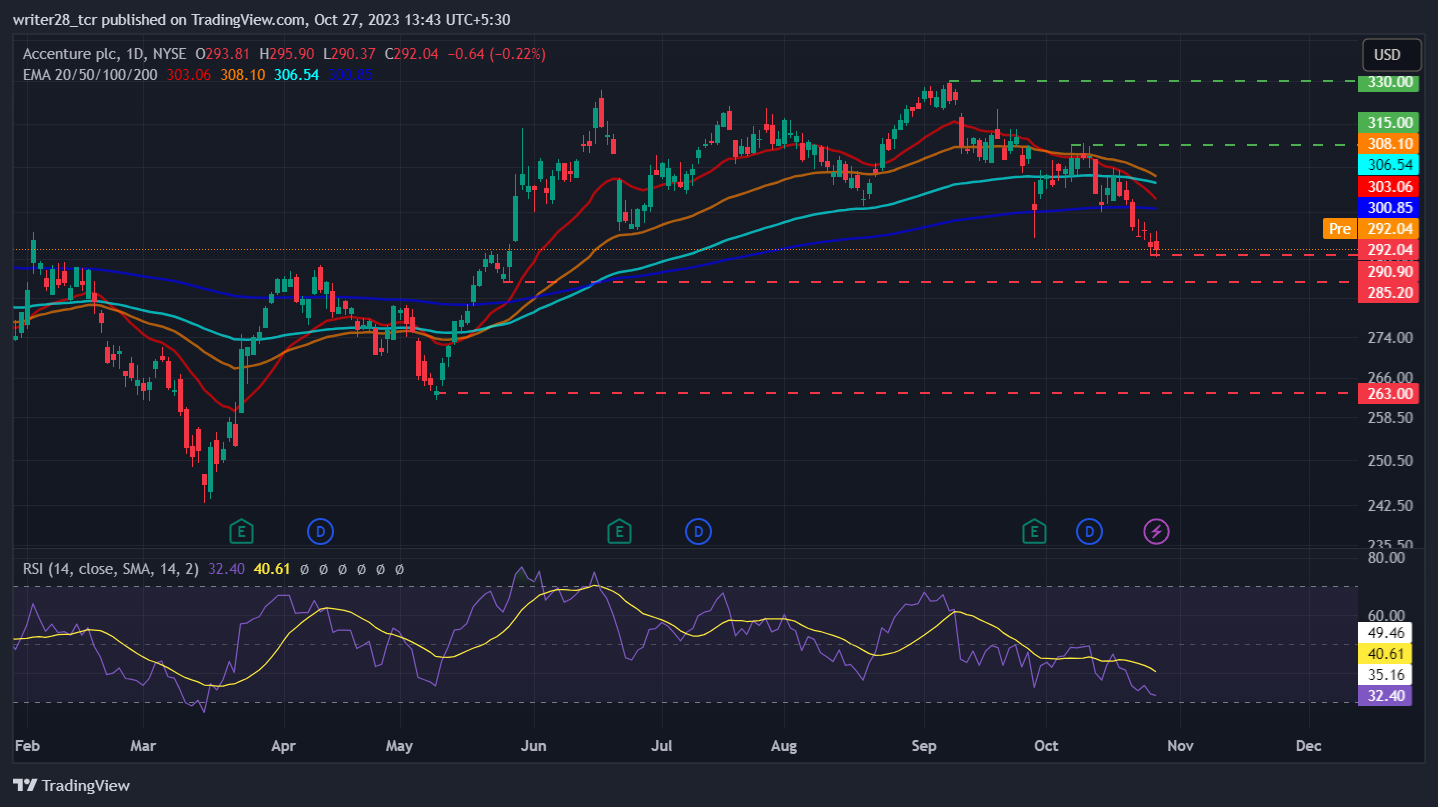The image size is (1438, 807).
Task: Click the 274.00 axis value
Action: click(x=1388, y=338)
